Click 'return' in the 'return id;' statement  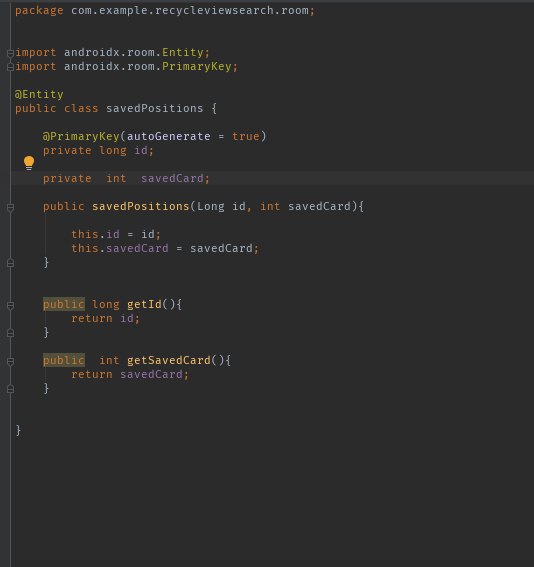[91, 319]
